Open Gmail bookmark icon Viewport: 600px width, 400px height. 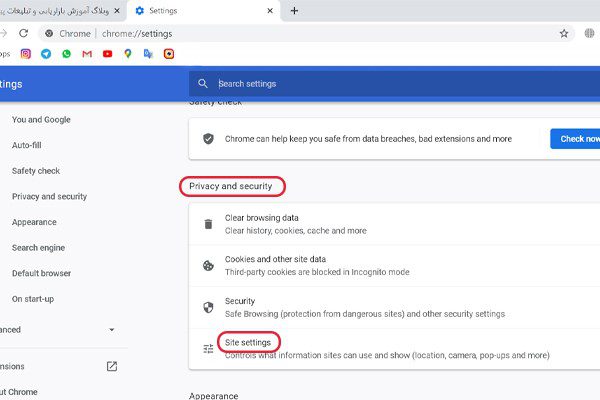pyautogui.click(x=87, y=54)
